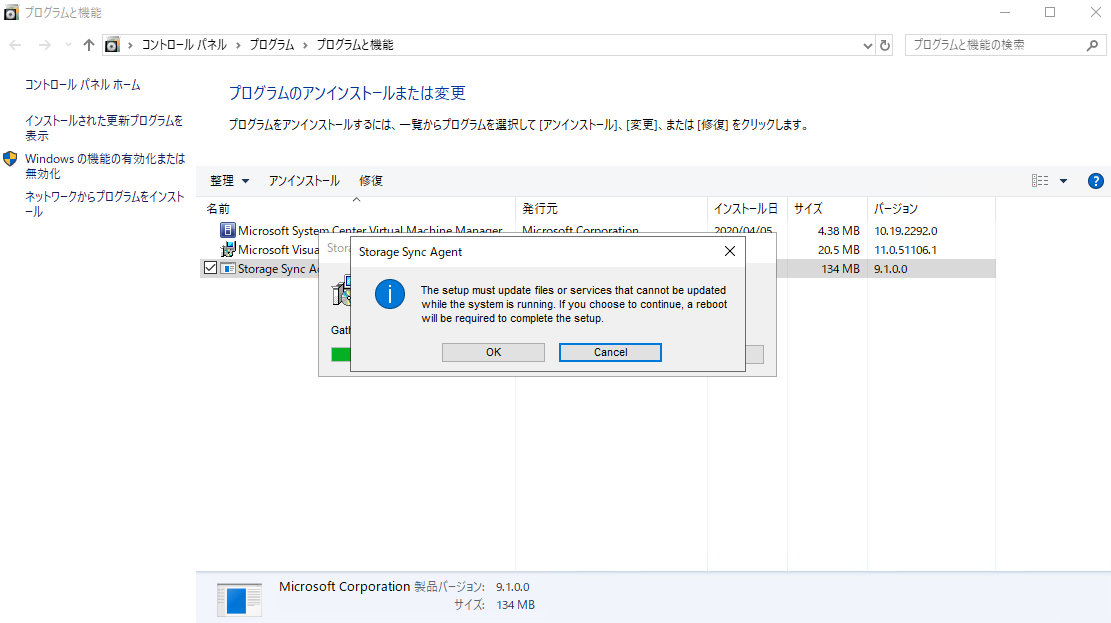Minimize the プログラムと機能 window

[x=1005, y=13]
